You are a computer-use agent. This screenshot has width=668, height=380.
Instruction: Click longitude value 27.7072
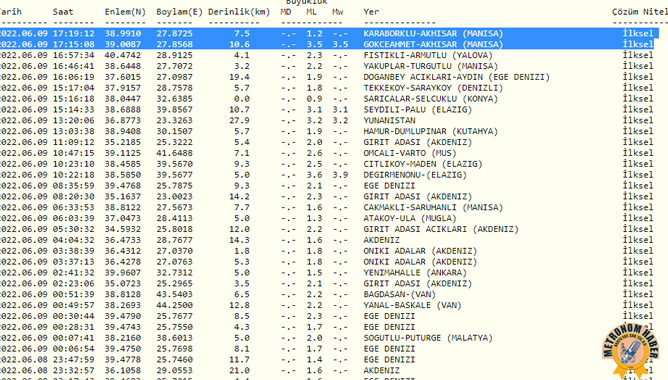pos(174,66)
